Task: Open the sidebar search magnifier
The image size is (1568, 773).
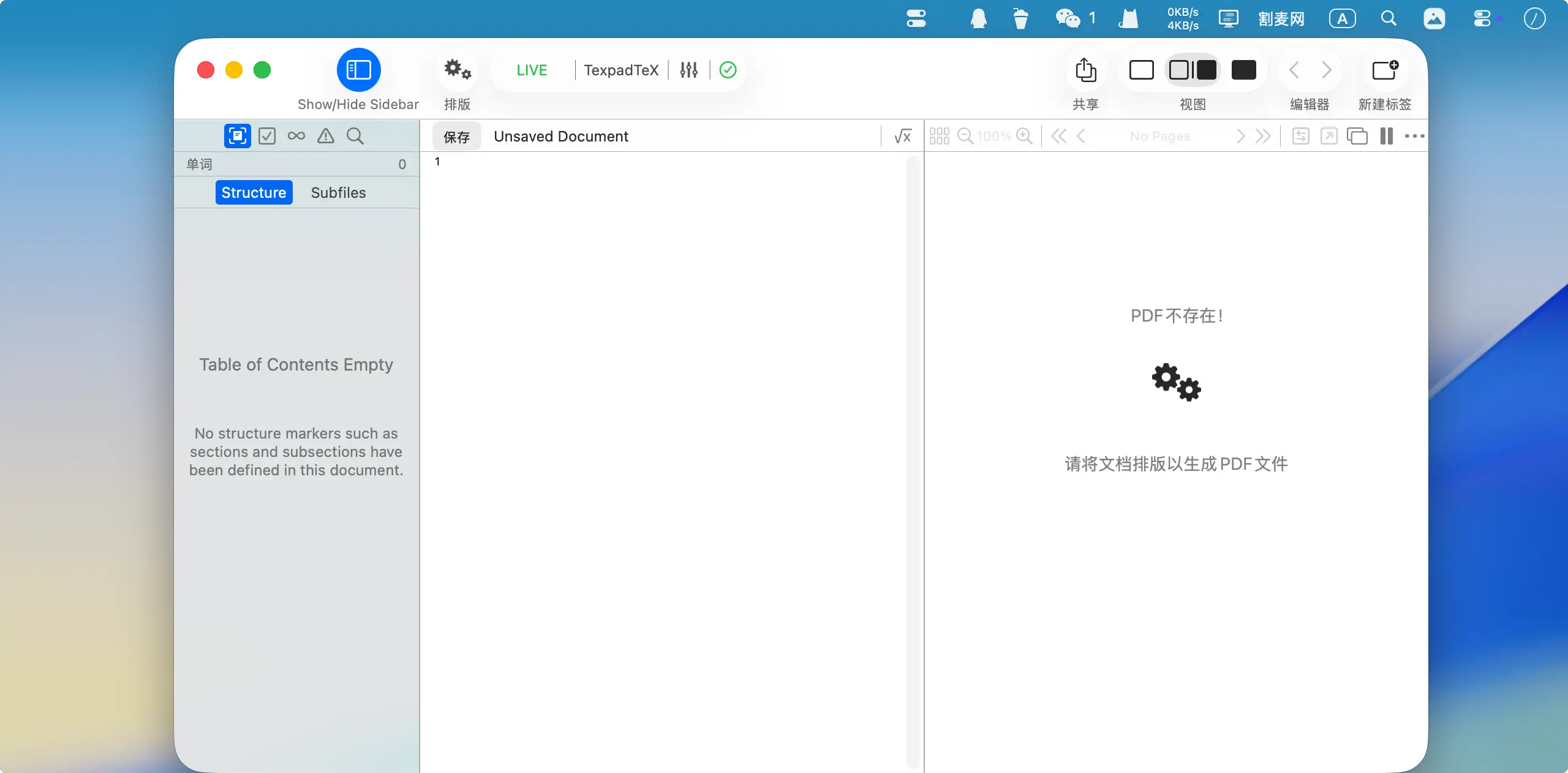Action: 355,136
